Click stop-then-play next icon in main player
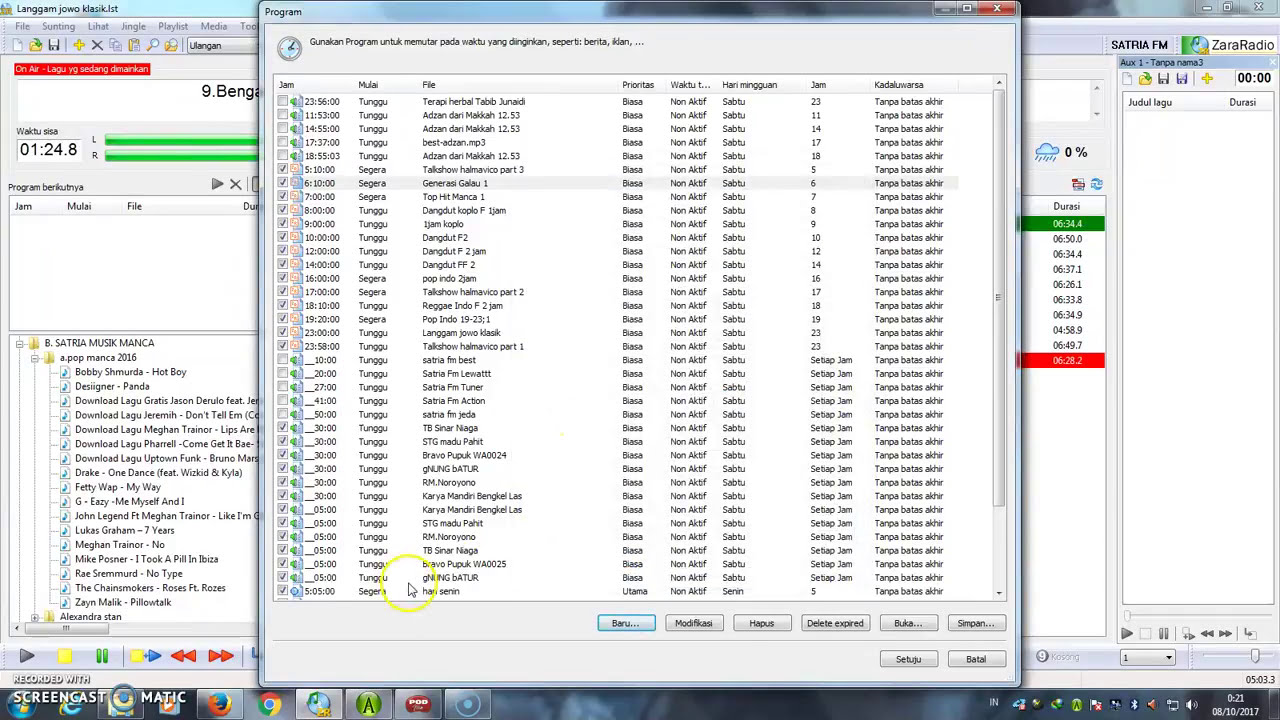Screen dimensions: 1280x720 146,656
